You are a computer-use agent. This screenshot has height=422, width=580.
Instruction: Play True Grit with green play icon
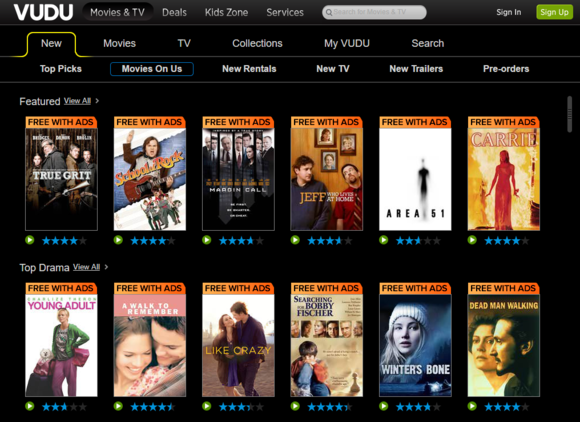pos(30,240)
